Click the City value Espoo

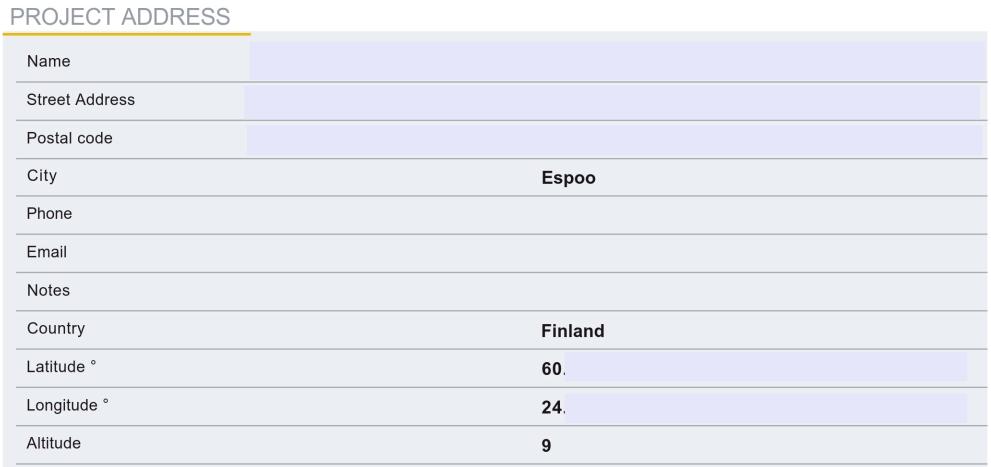pyautogui.click(x=568, y=178)
